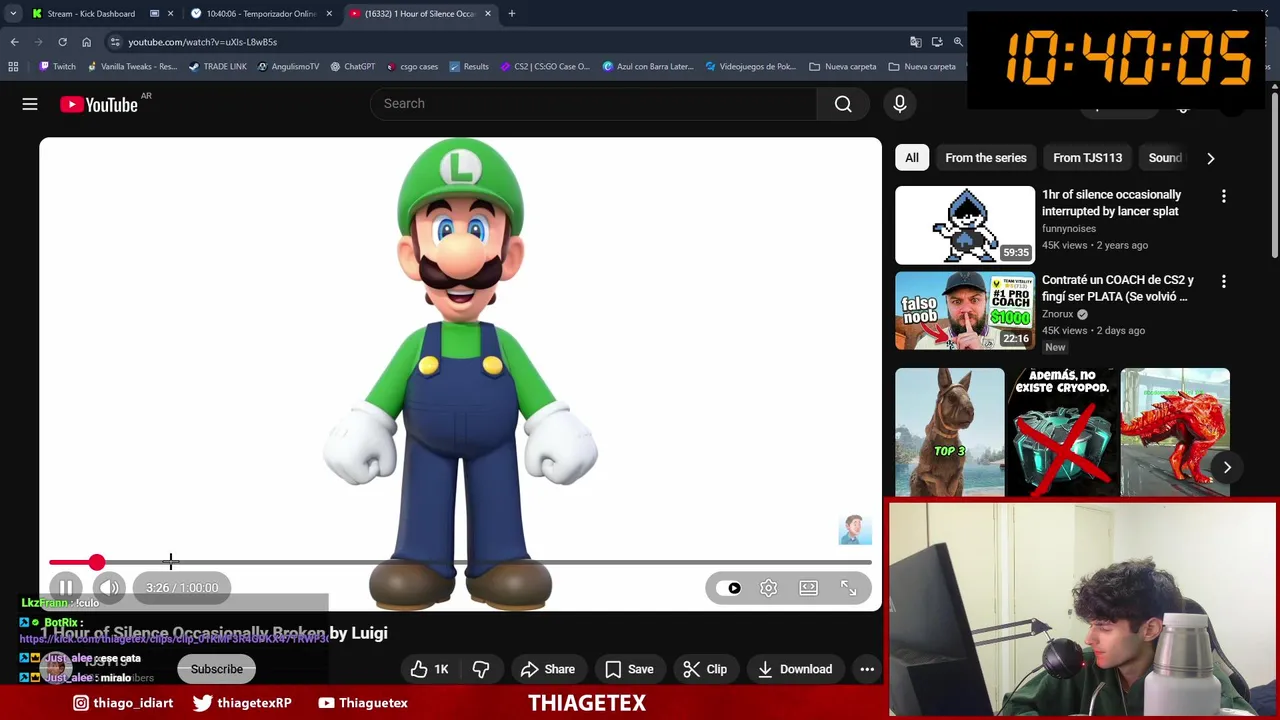This screenshot has height=720, width=1280.
Task: Click the YouTube search field
Action: click(x=593, y=104)
